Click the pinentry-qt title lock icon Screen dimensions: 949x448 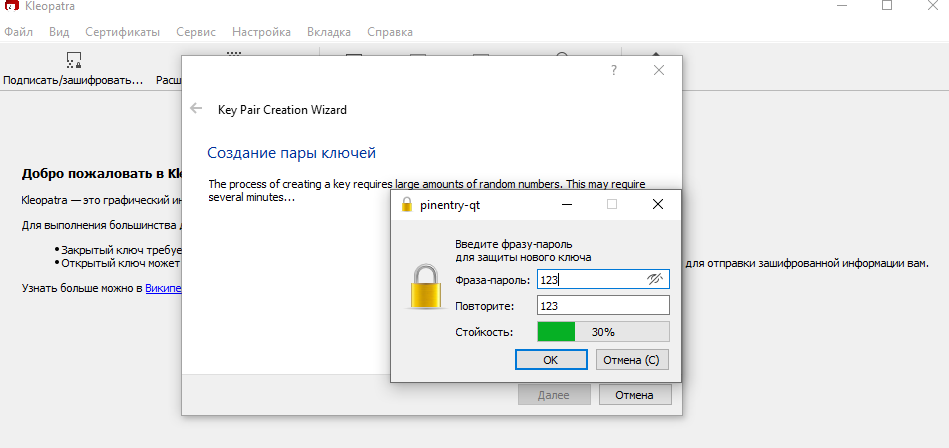tap(407, 205)
